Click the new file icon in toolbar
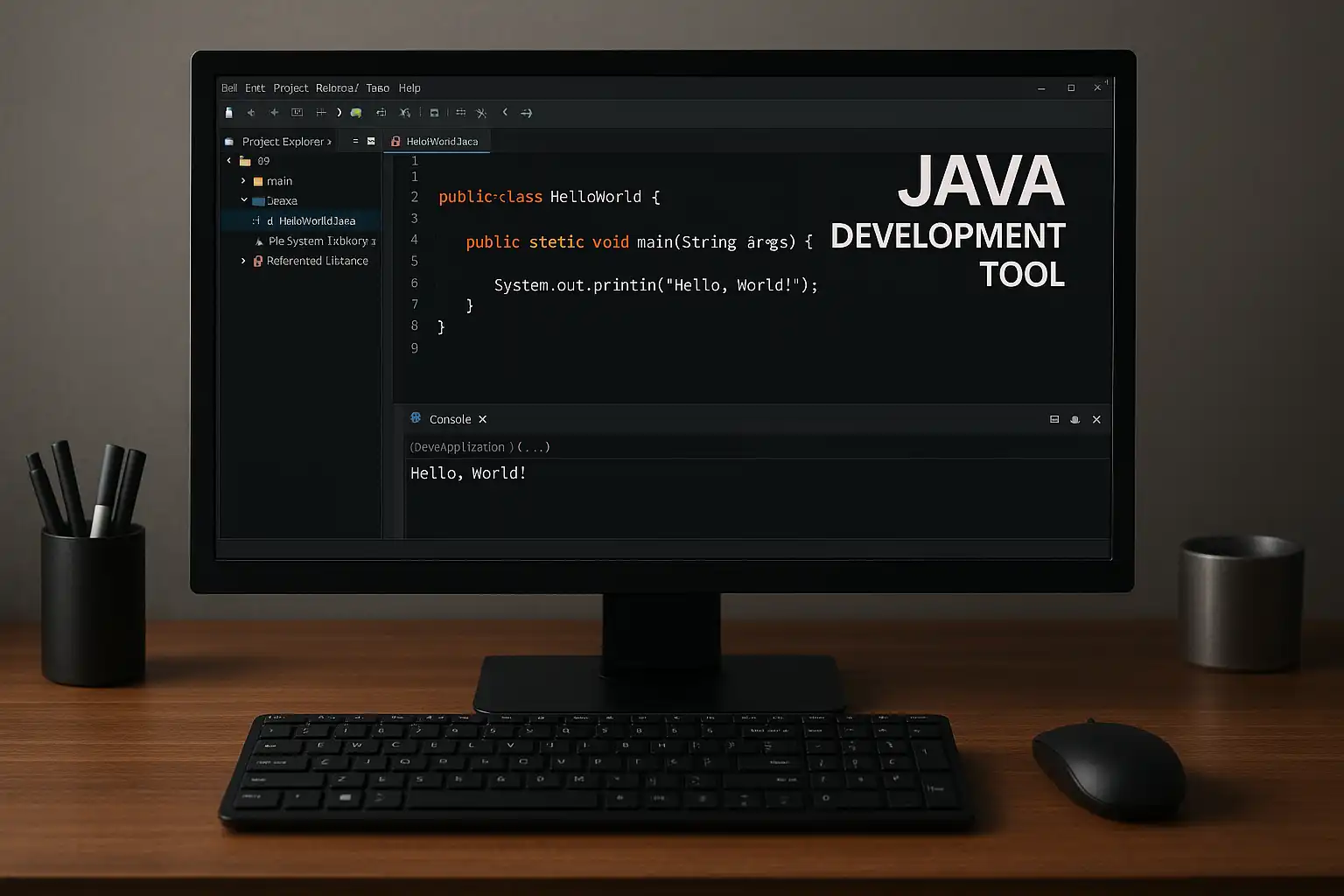Screen dimensions: 1344x896 (229, 113)
